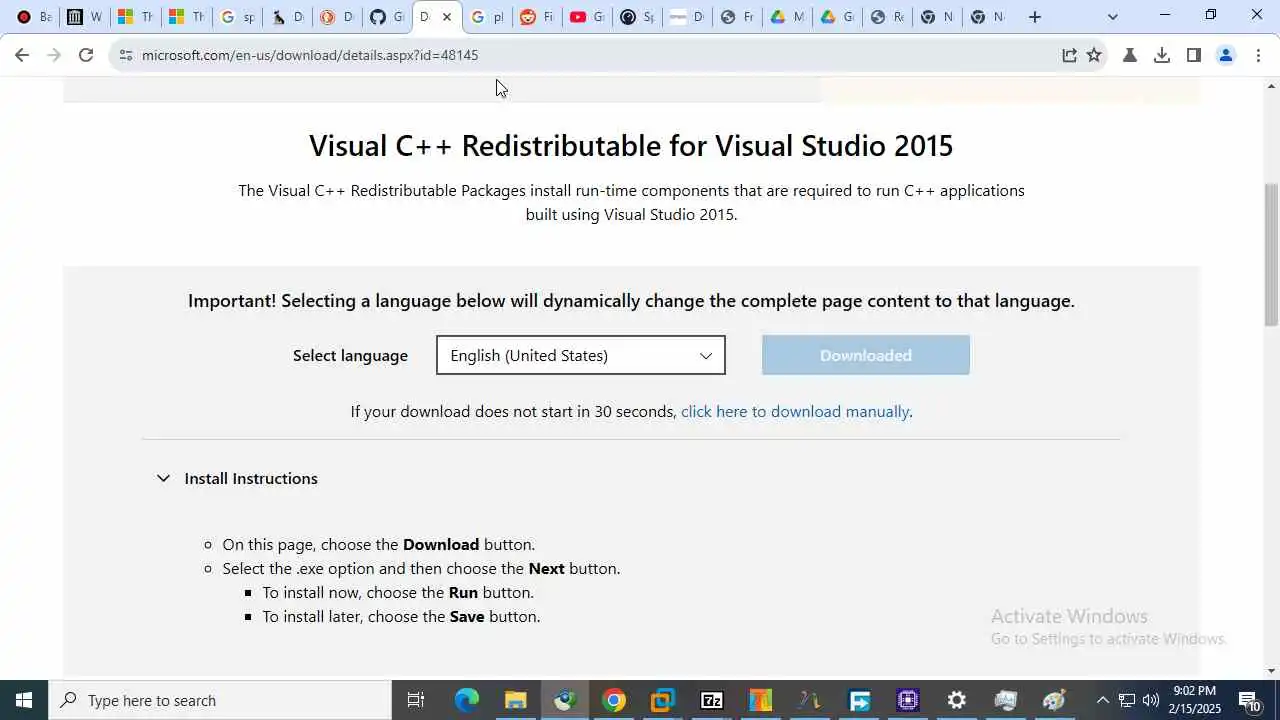Open the Select language dropdown
Image resolution: width=1280 pixels, height=720 pixels.
click(581, 355)
